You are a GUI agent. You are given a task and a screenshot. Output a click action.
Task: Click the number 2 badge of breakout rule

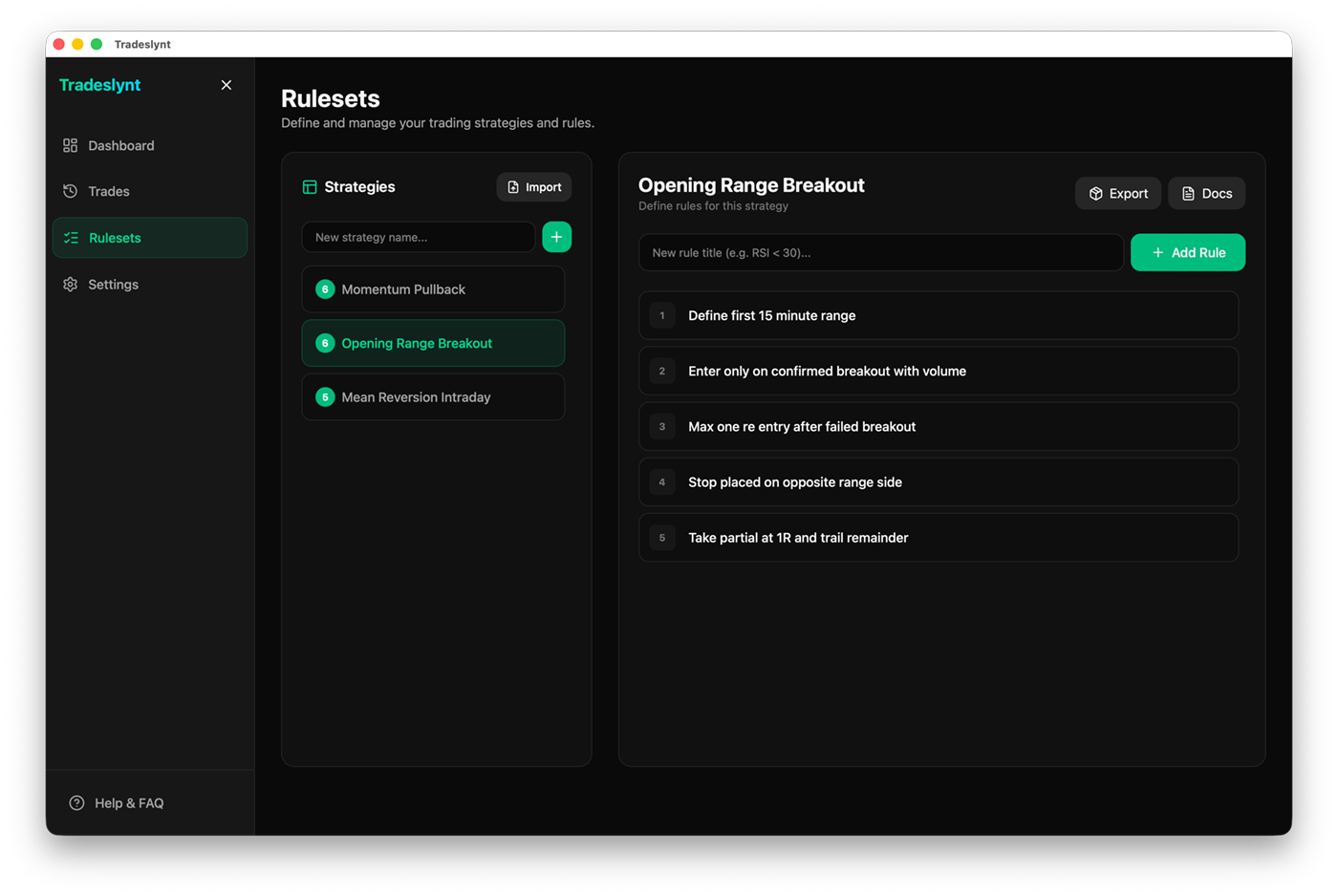tap(662, 371)
